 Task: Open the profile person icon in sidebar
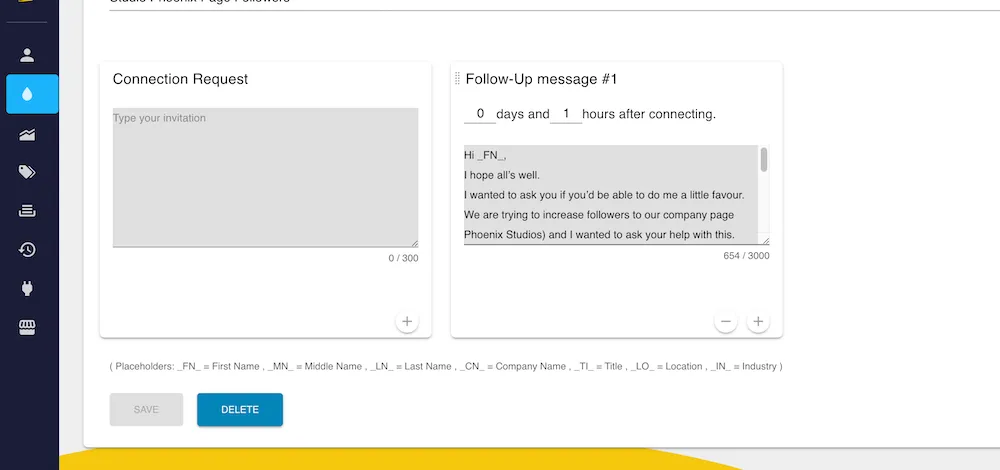coord(27,55)
